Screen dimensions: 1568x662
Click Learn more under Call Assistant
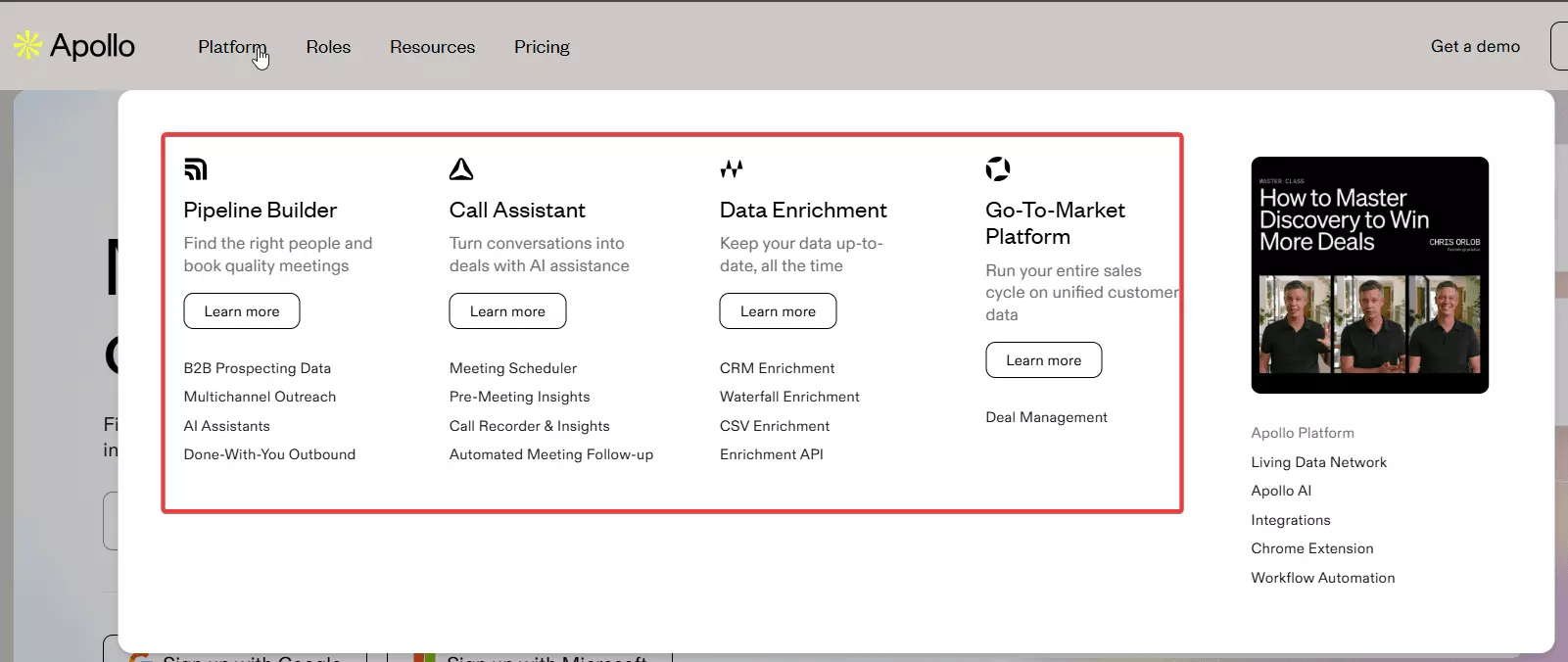pos(507,311)
